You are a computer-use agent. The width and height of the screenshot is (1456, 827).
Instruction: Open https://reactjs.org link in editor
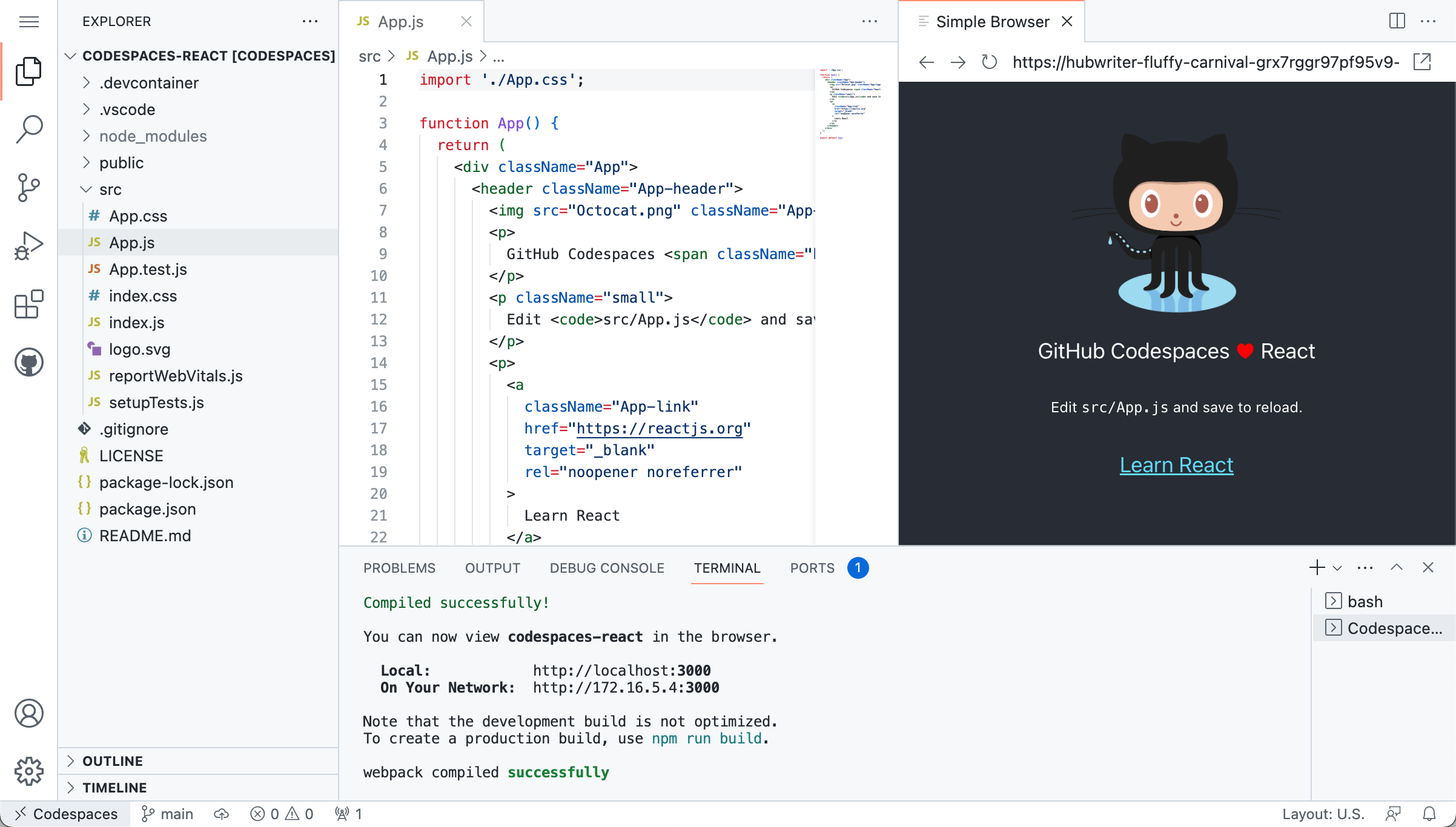(660, 428)
